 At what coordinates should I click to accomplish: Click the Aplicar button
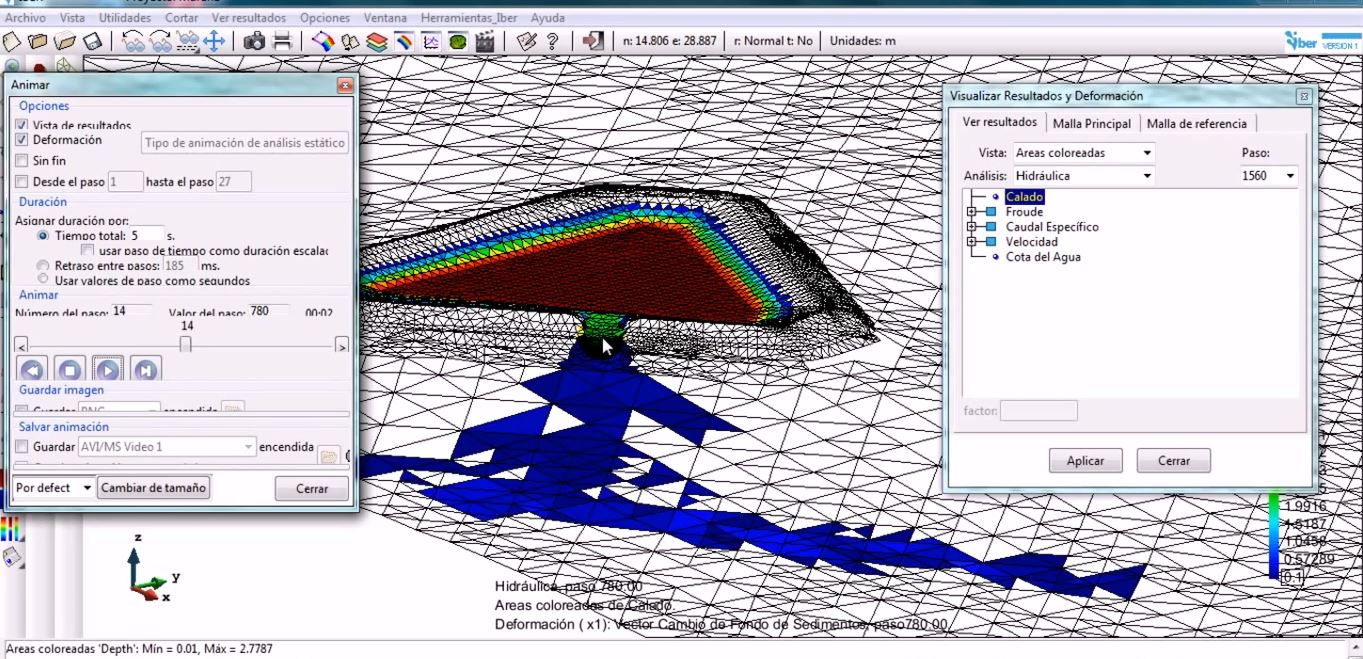click(x=1085, y=461)
